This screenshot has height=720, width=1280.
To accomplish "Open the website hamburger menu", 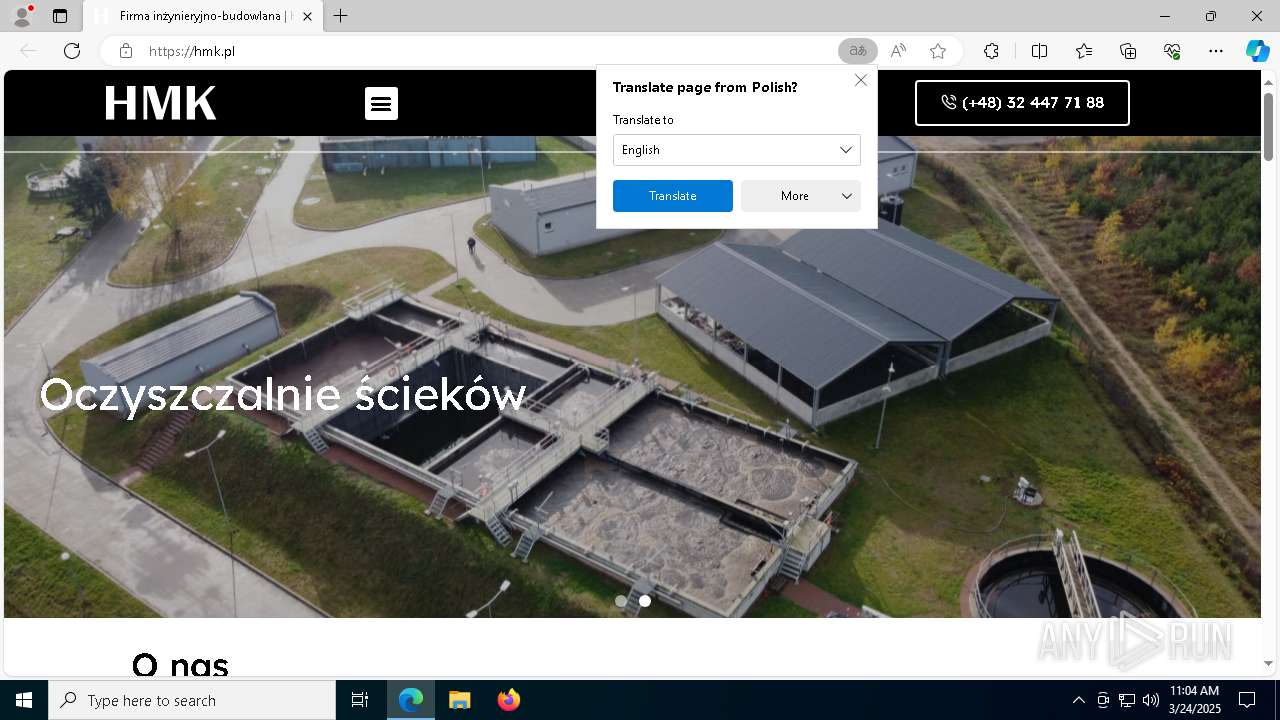I will pos(381,103).
